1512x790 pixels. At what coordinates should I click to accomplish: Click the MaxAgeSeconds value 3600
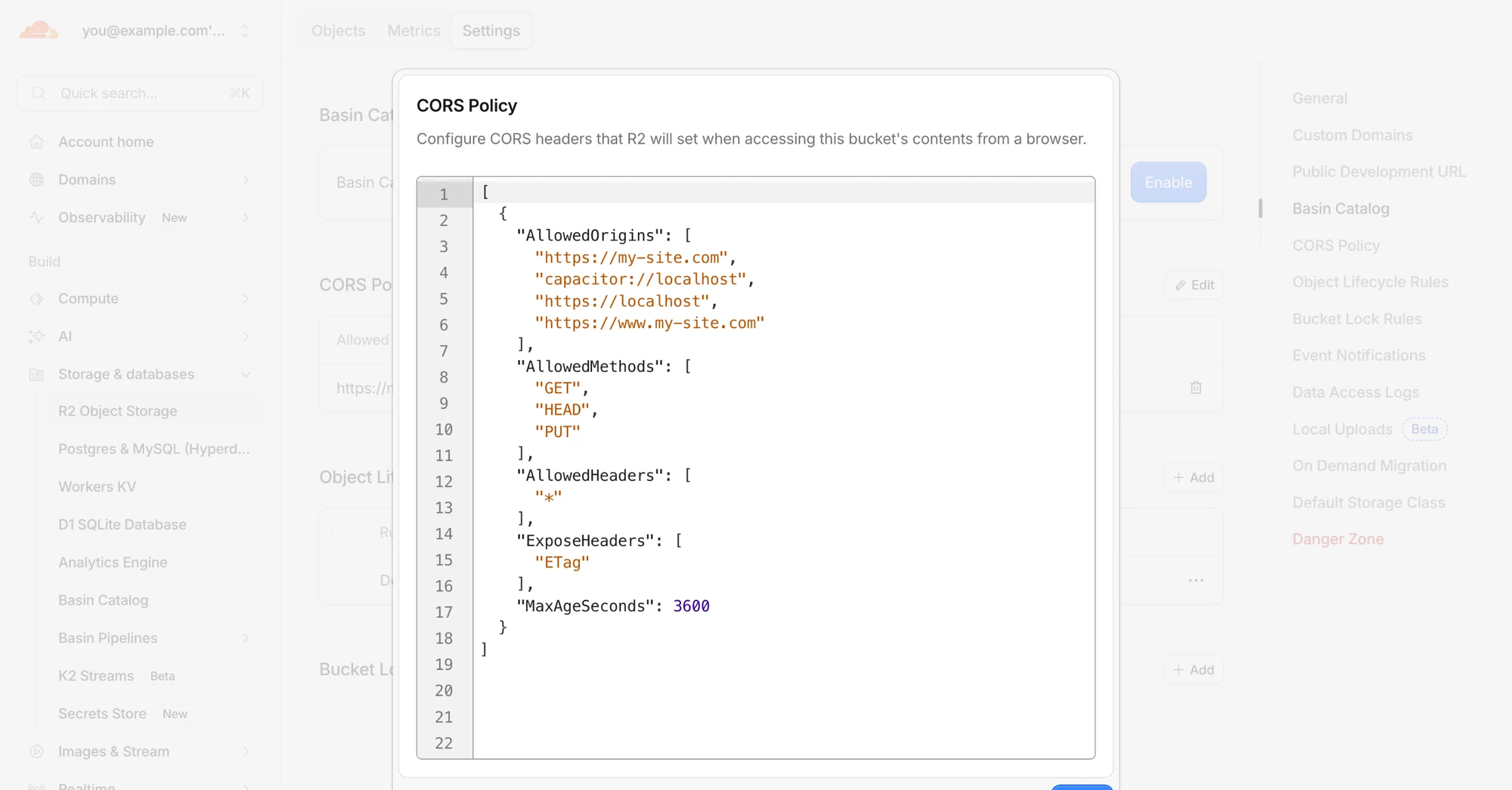[691, 606]
